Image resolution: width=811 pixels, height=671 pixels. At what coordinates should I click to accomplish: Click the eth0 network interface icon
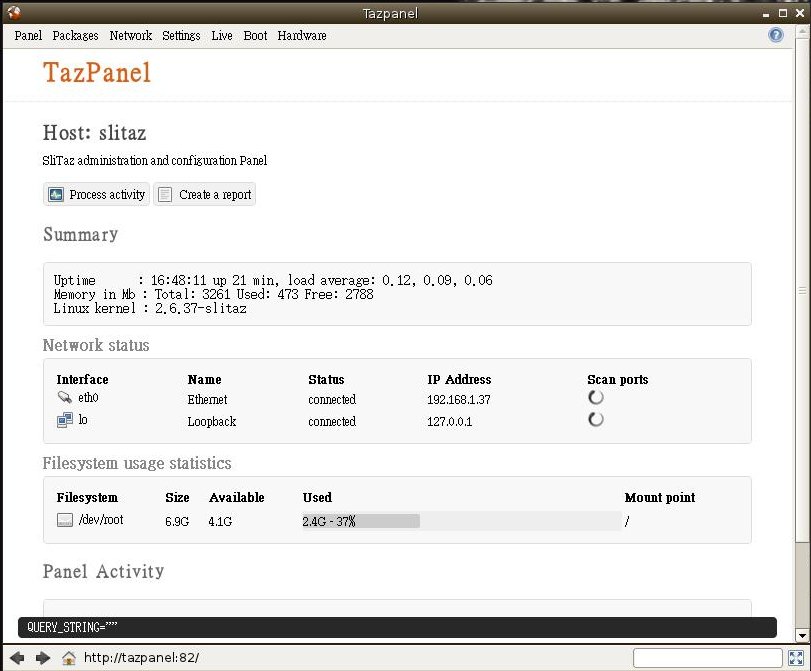[65, 398]
